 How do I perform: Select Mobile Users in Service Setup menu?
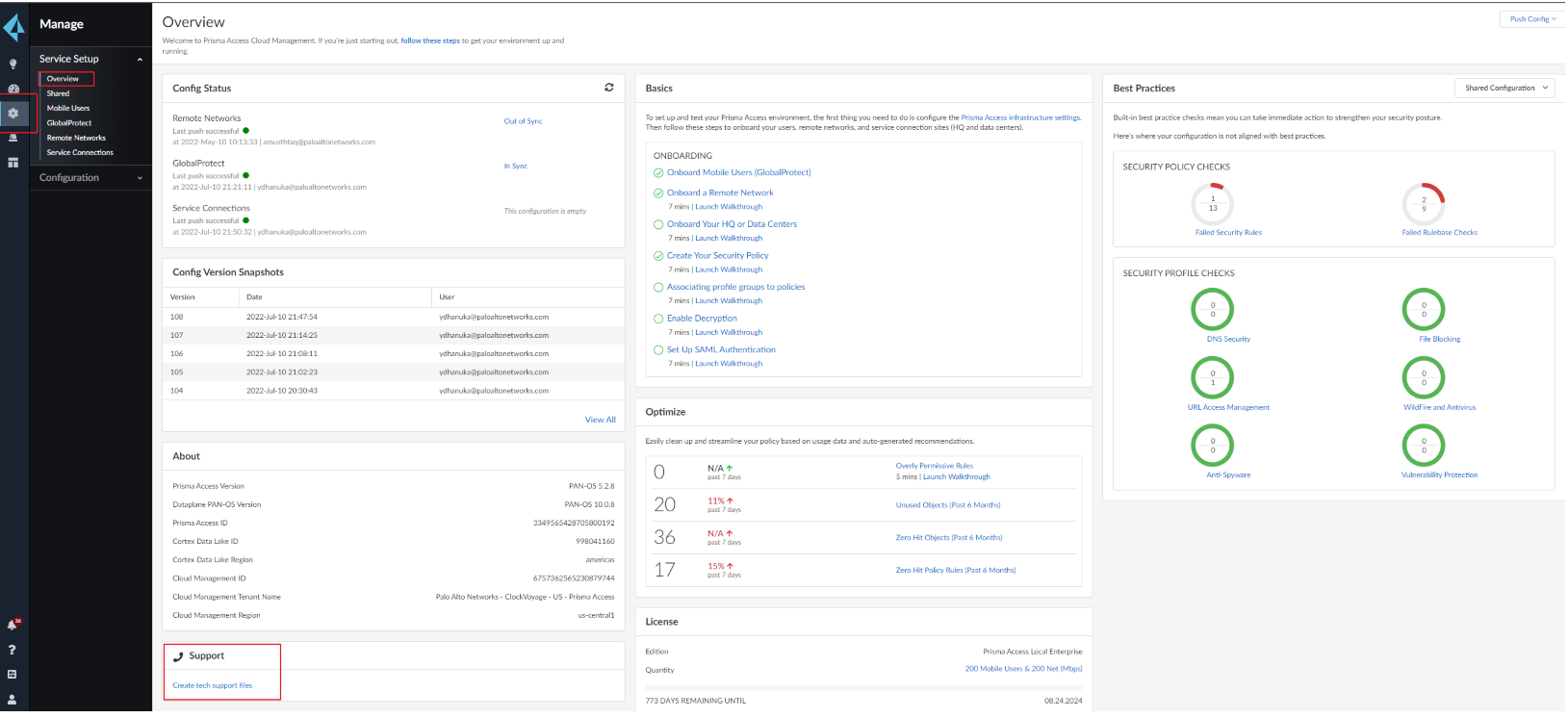pos(68,109)
